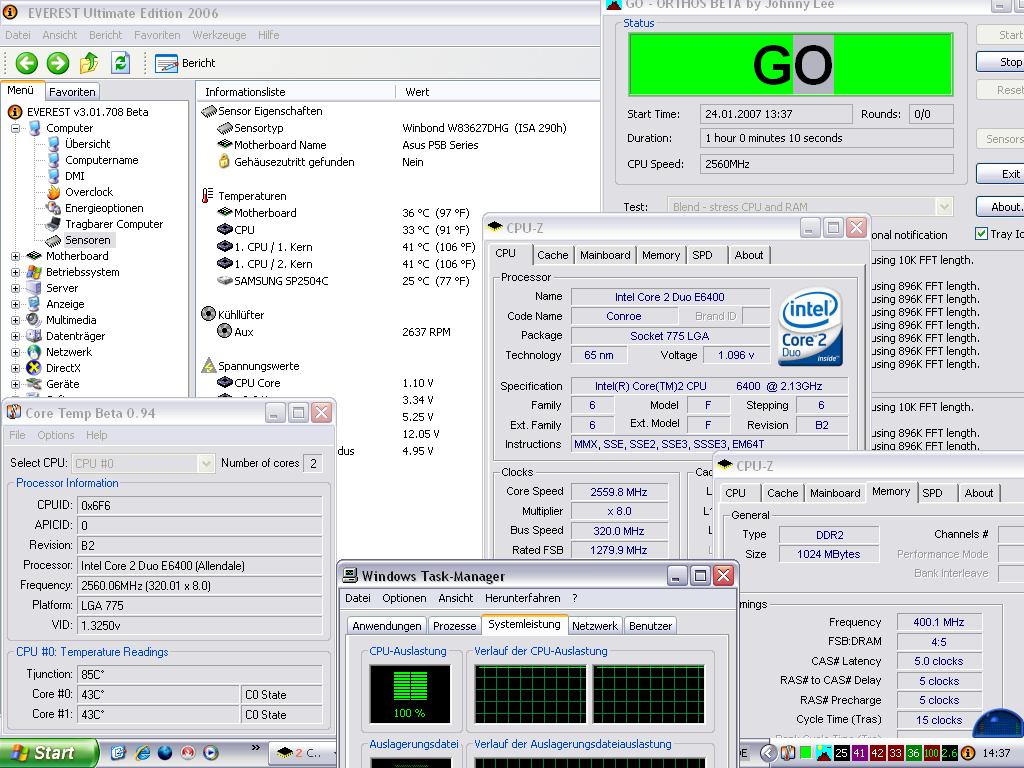
Task: Switch to the Prozesse tab in Task-Manager
Action: pyautogui.click(x=455, y=626)
